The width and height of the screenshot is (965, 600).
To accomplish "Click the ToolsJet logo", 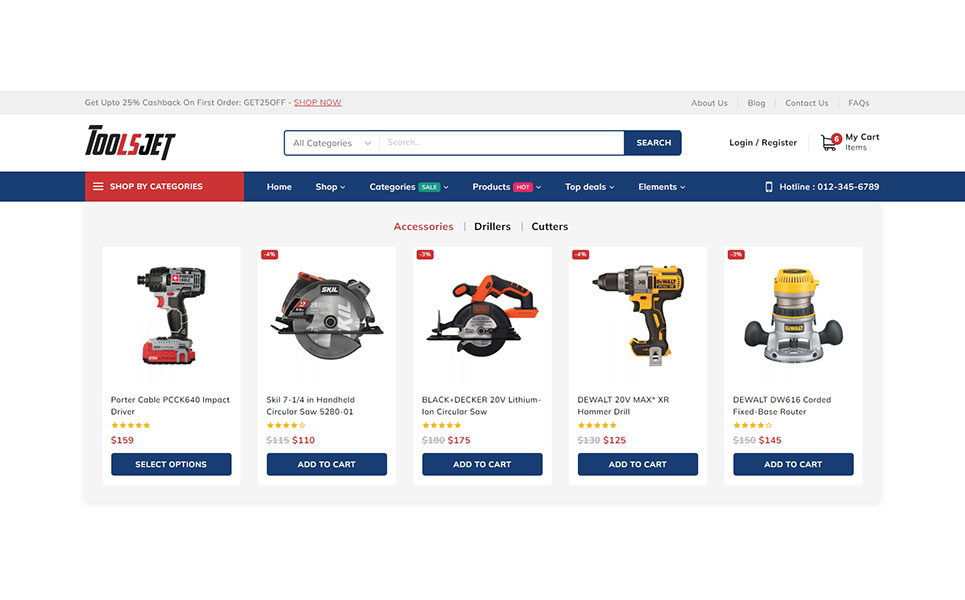I will (x=130, y=143).
